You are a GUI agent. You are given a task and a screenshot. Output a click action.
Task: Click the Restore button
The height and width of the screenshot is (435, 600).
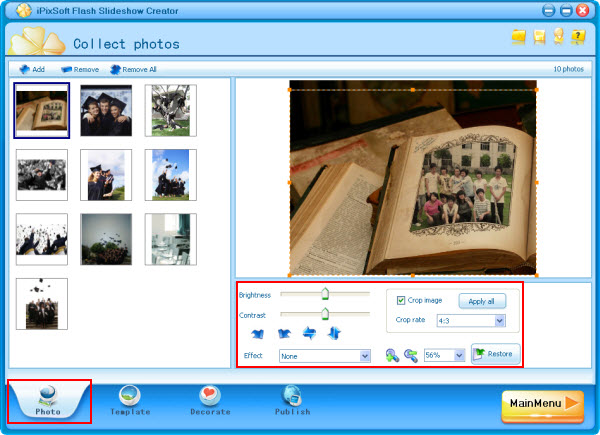[x=496, y=354]
